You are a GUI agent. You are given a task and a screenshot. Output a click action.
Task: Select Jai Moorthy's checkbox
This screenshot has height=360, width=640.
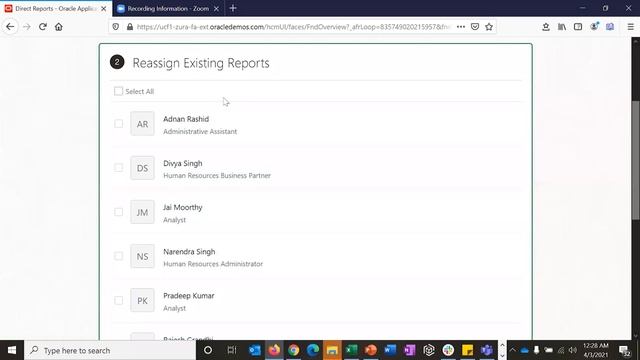(x=118, y=212)
